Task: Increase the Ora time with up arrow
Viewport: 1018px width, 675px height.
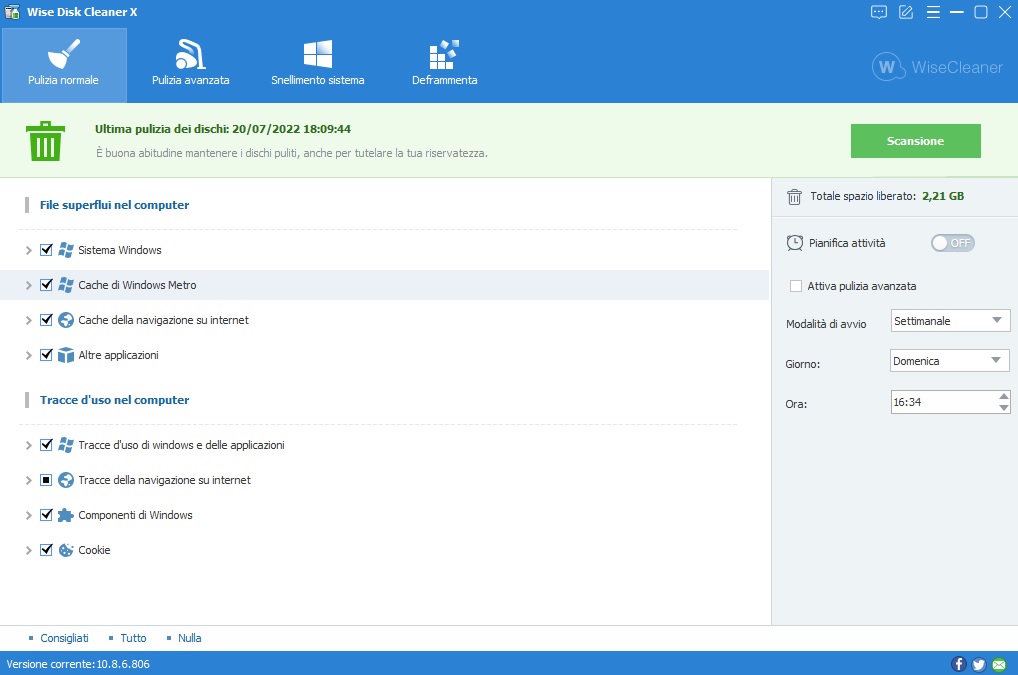Action: tap(1004, 396)
